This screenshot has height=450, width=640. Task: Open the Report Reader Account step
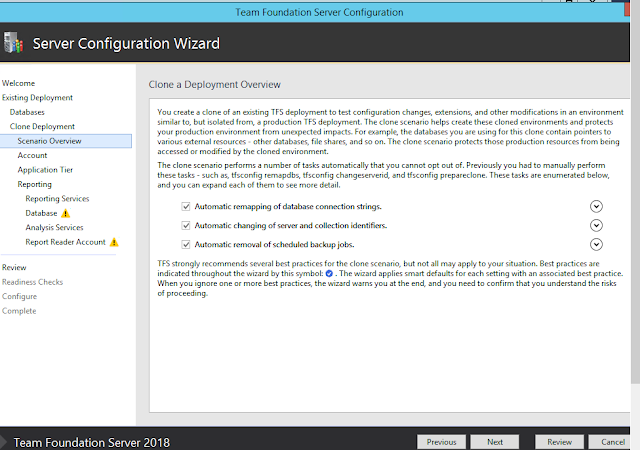click(x=65, y=242)
